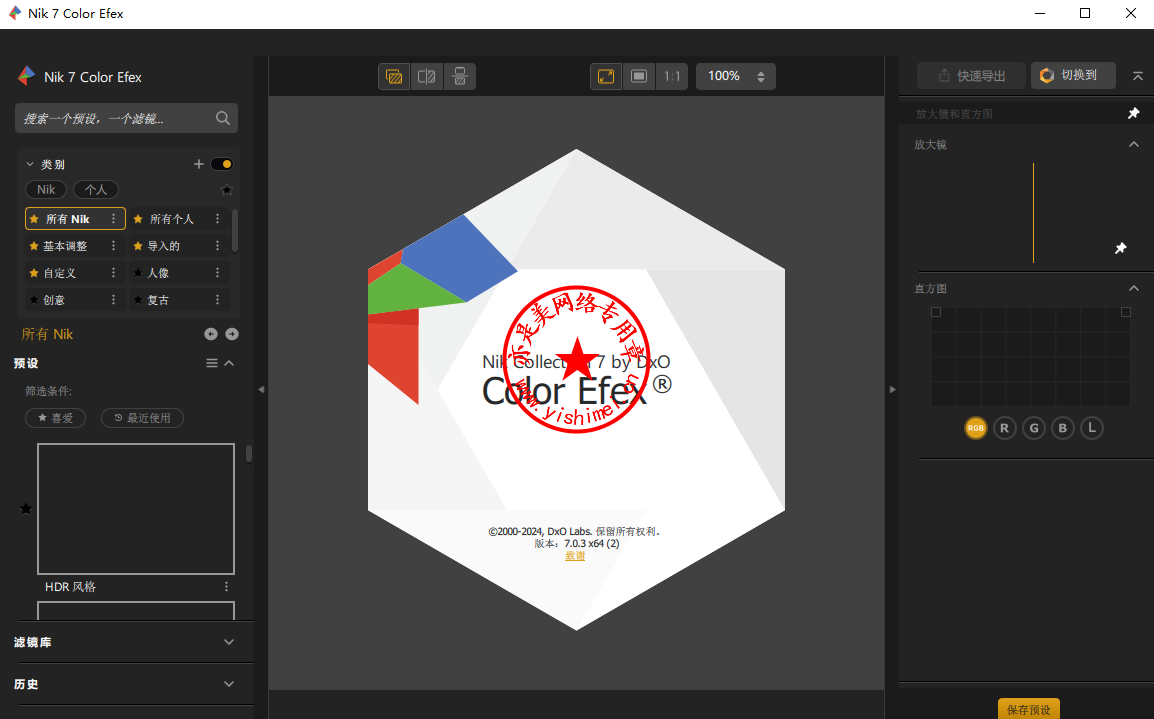
Task: Click the search magnifier icon
Action: pos(222,118)
